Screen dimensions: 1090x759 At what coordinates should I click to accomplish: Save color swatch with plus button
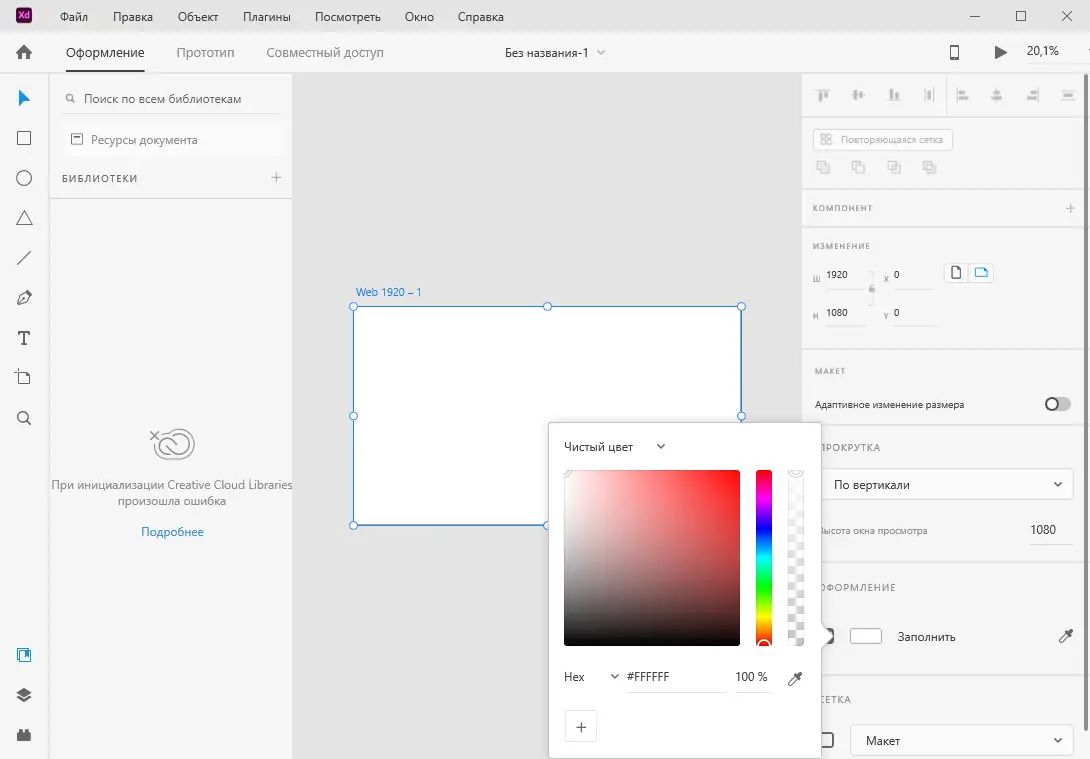(581, 727)
